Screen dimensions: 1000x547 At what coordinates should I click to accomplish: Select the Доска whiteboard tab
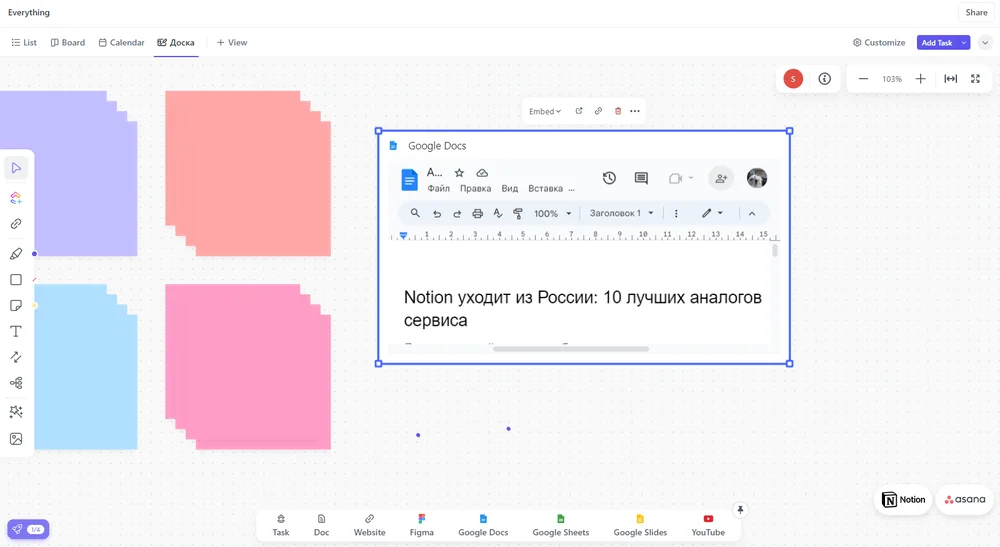pos(176,43)
